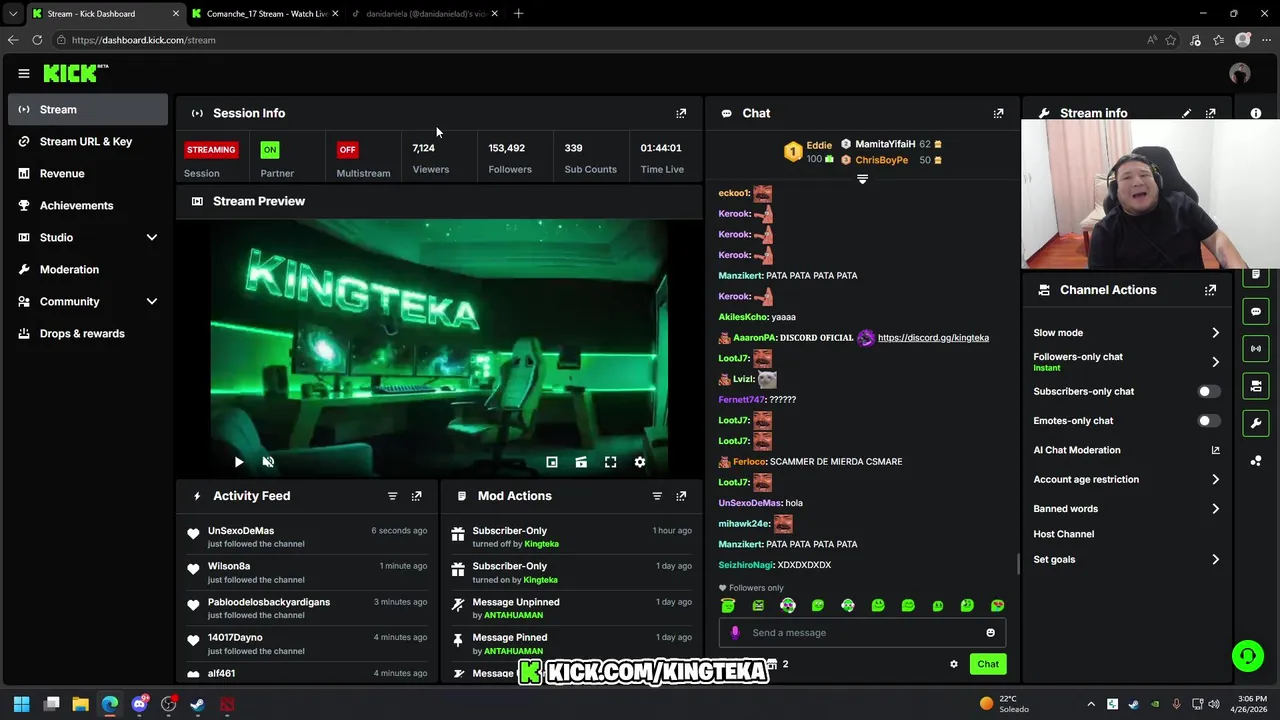The width and height of the screenshot is (1280, 720).
Task: Go to Revenue in sidebar
Action: pyautogui.click(x=88, y=174)
